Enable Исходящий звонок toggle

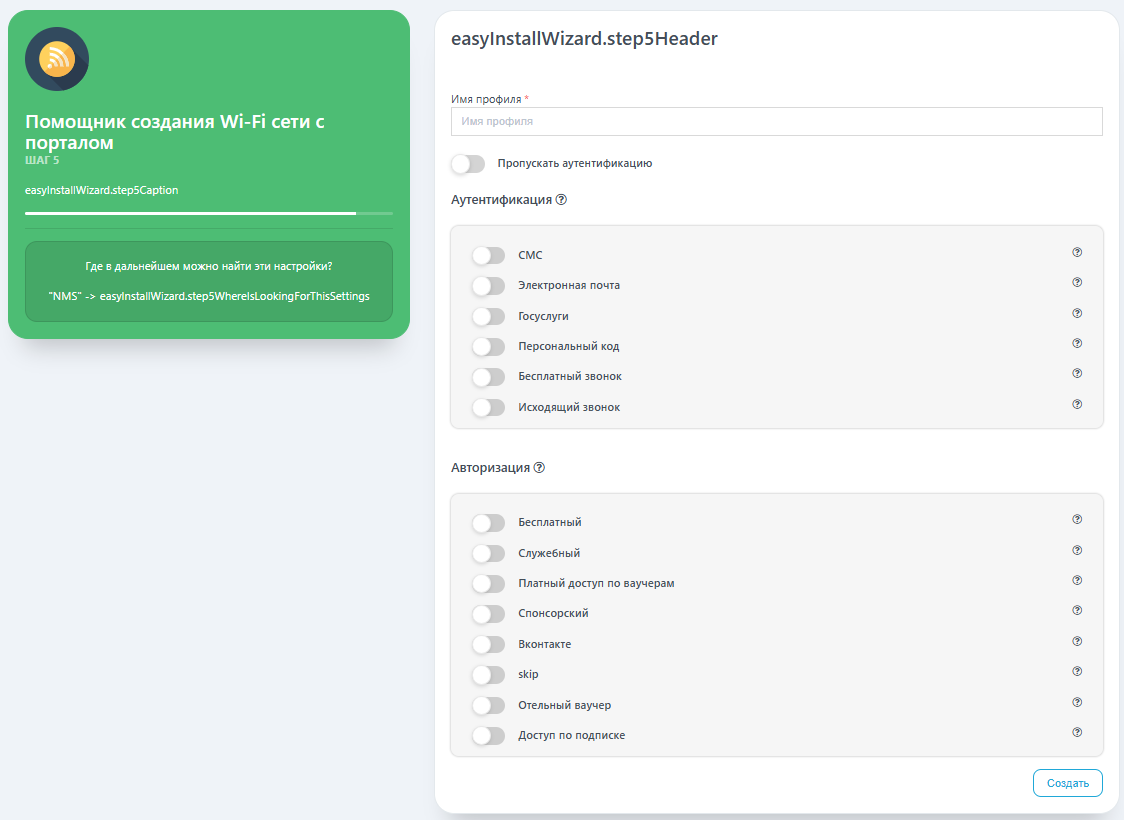click(488, 407)
